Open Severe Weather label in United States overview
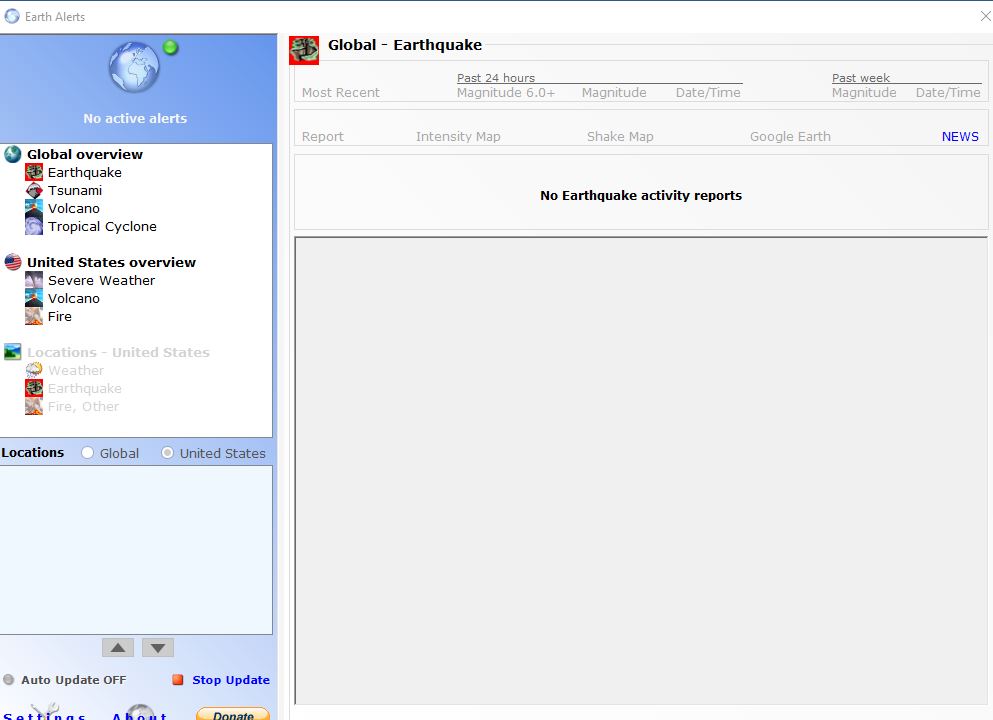The width and height of the screenshot is (993, 720). [x=101, y=281]
